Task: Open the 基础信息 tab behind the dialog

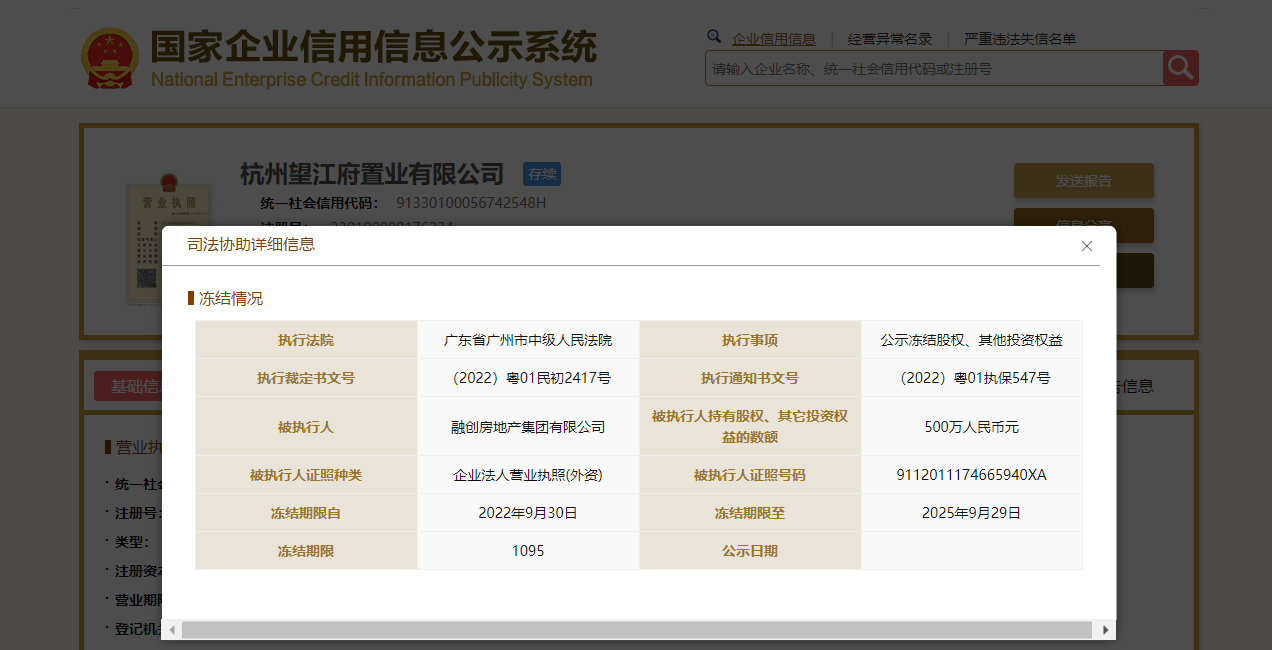Action: (130, 386)
